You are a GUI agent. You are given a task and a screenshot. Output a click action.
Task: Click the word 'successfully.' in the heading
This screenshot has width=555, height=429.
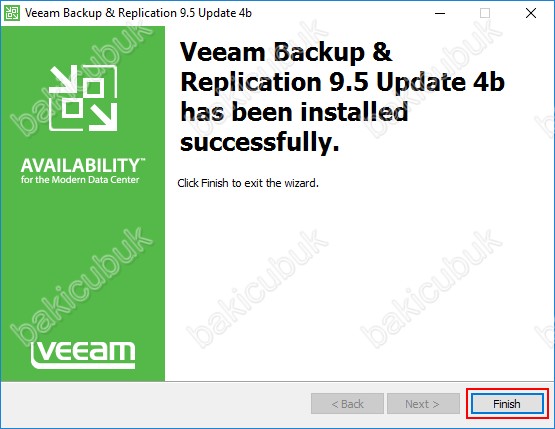tap(260, 142)
